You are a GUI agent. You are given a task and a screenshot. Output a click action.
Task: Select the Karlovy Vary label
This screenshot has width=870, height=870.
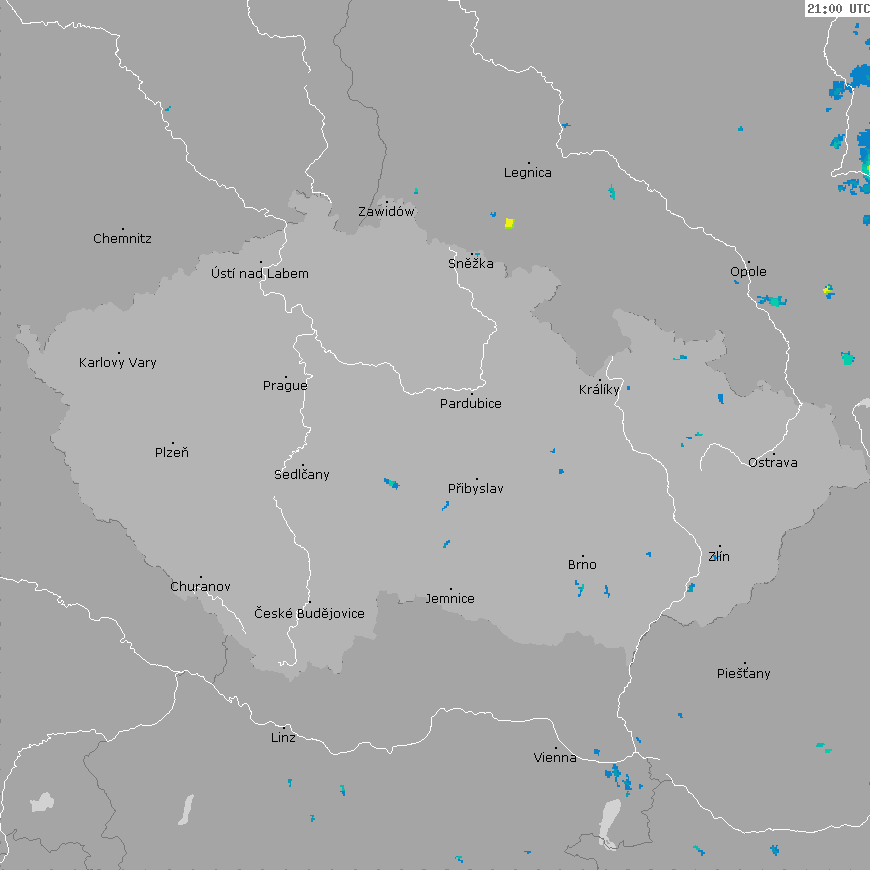pyautogui.click(x=118, y=363)
